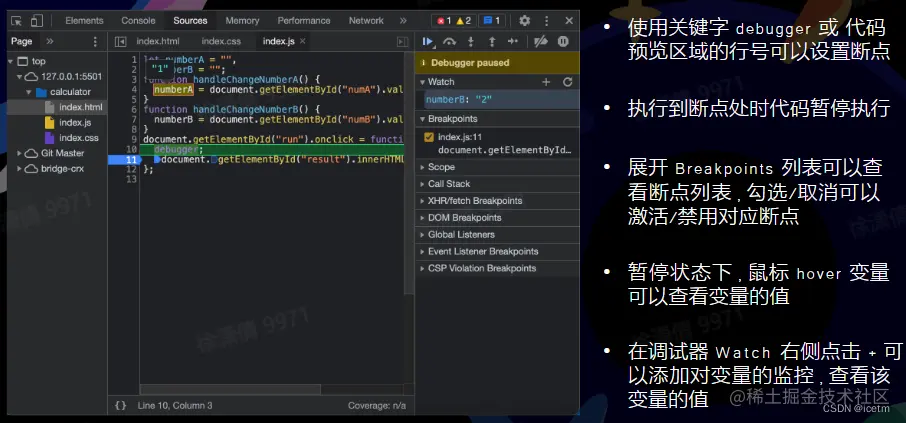Screen dimensions: 906x423
Task: Step over next function call
Action: coord(449,42)
